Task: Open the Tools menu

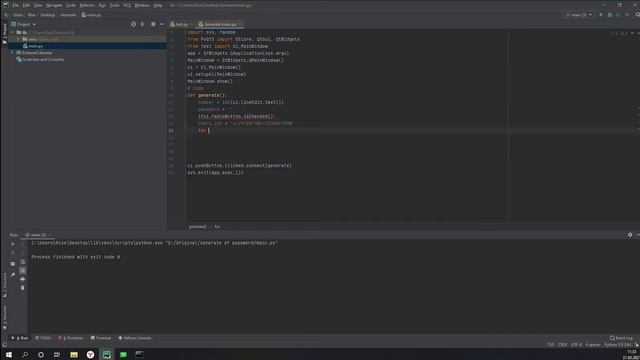Action: click(115, 5)
